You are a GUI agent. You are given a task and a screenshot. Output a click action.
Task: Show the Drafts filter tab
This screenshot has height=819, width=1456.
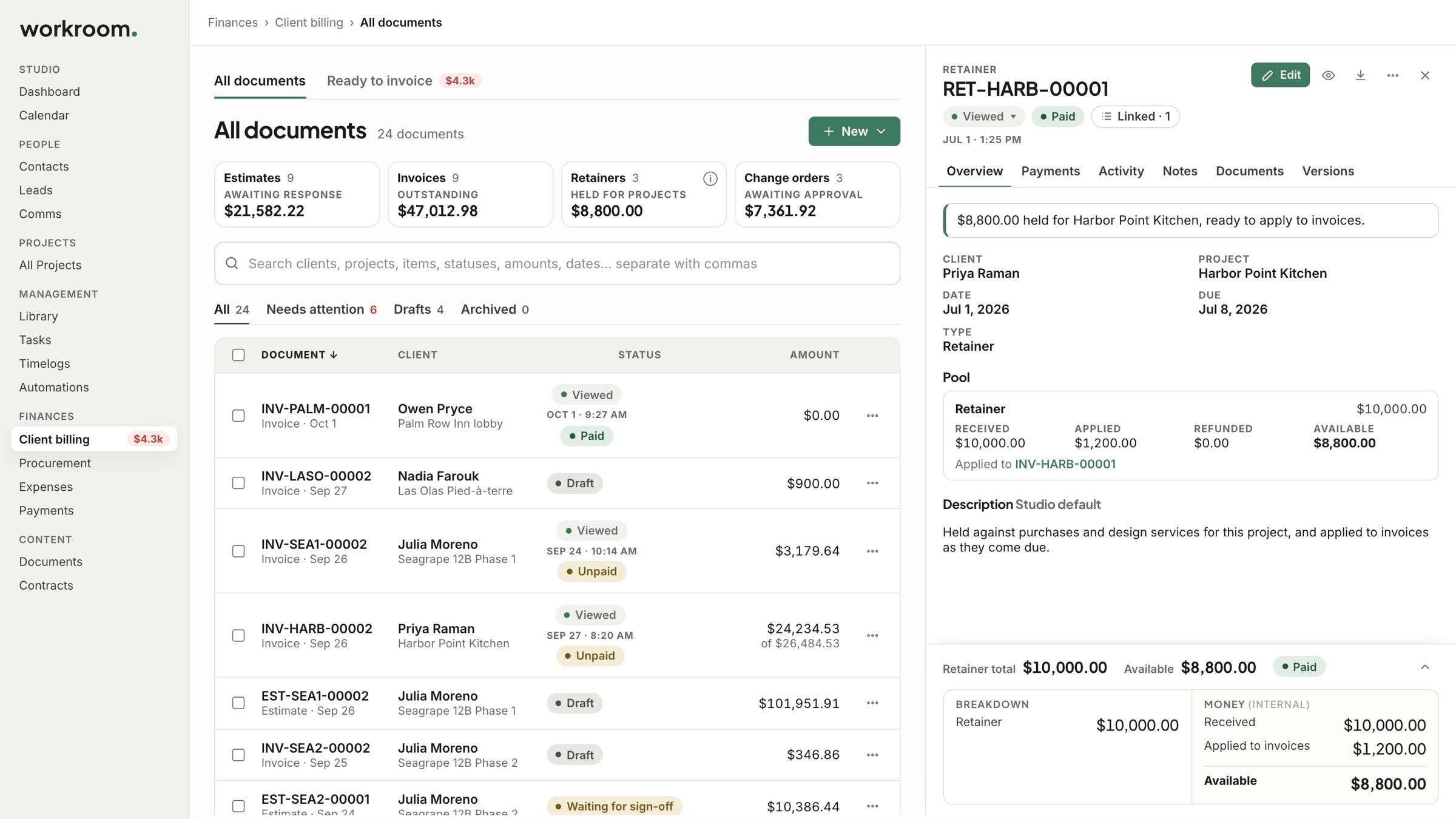419,309
